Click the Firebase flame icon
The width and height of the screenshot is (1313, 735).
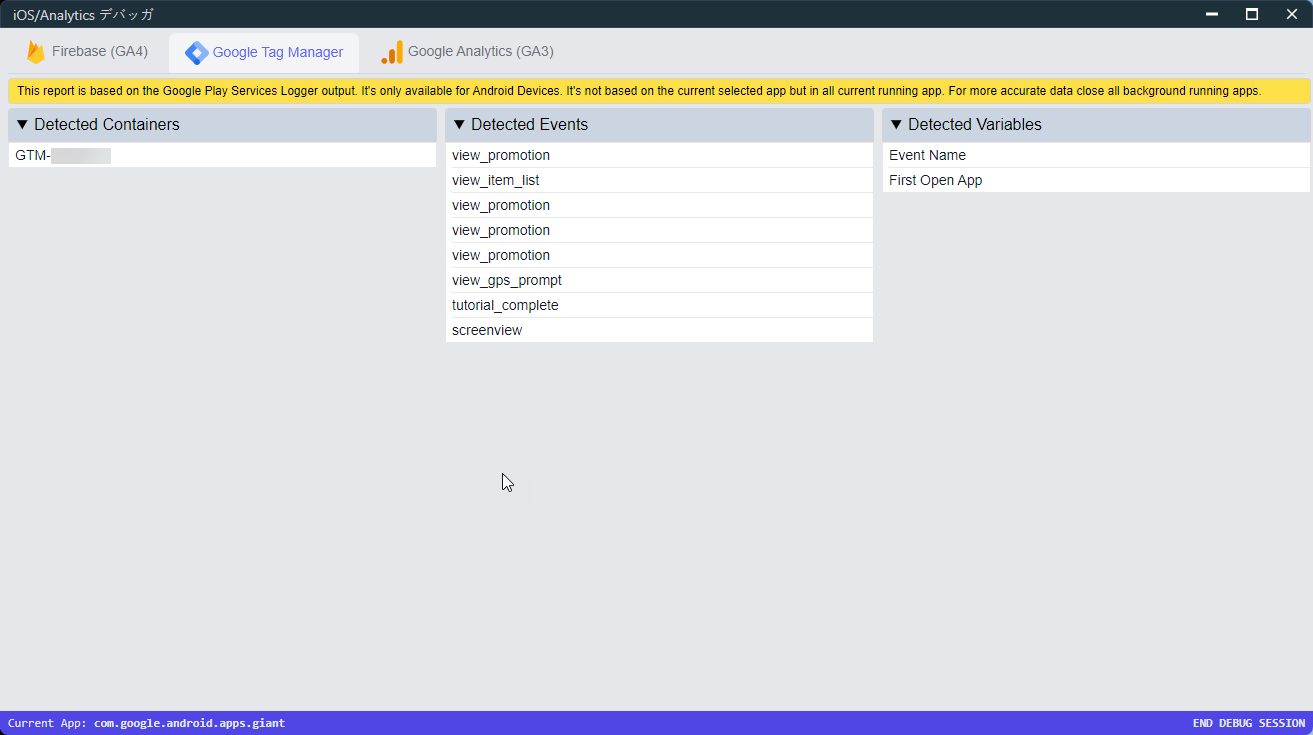coord(36,52)
